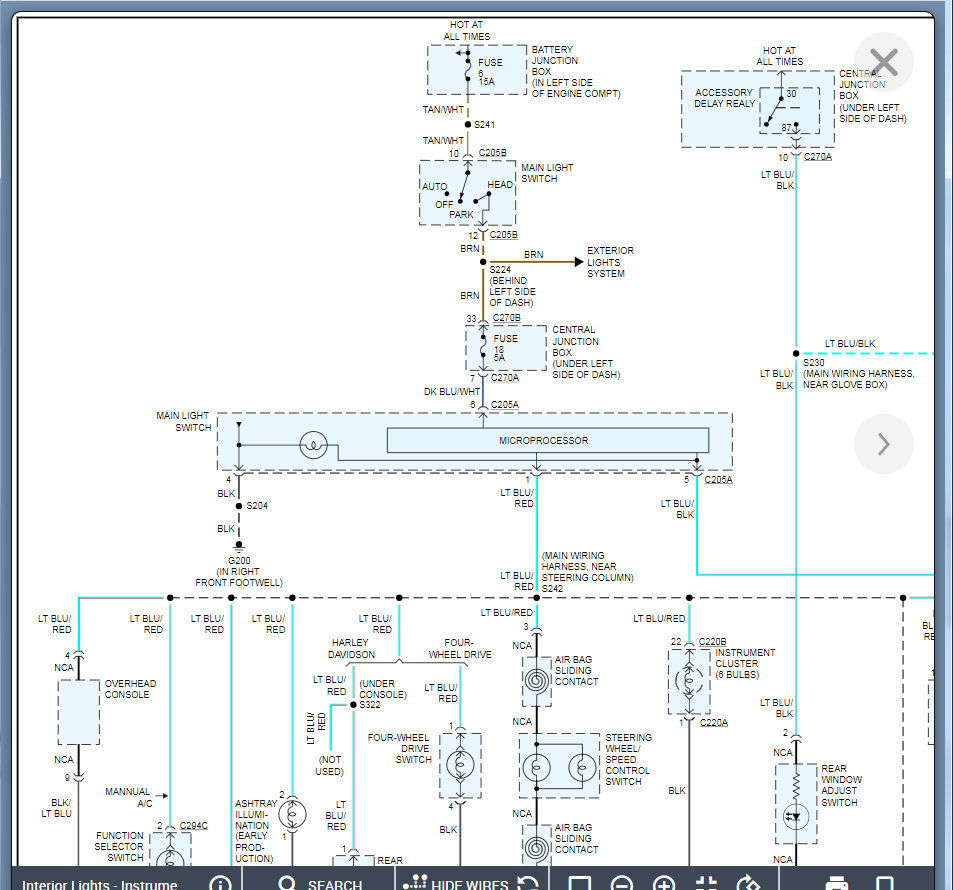The width and height of the screenshot is (953, 890).
Task: Click the Interior Lights diagram title
Action: coord(100,884)
